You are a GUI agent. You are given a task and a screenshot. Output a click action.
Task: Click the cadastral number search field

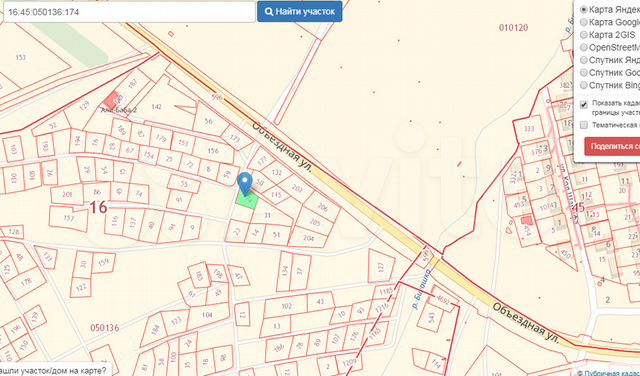pyautogui.click(x=129, y=12)
